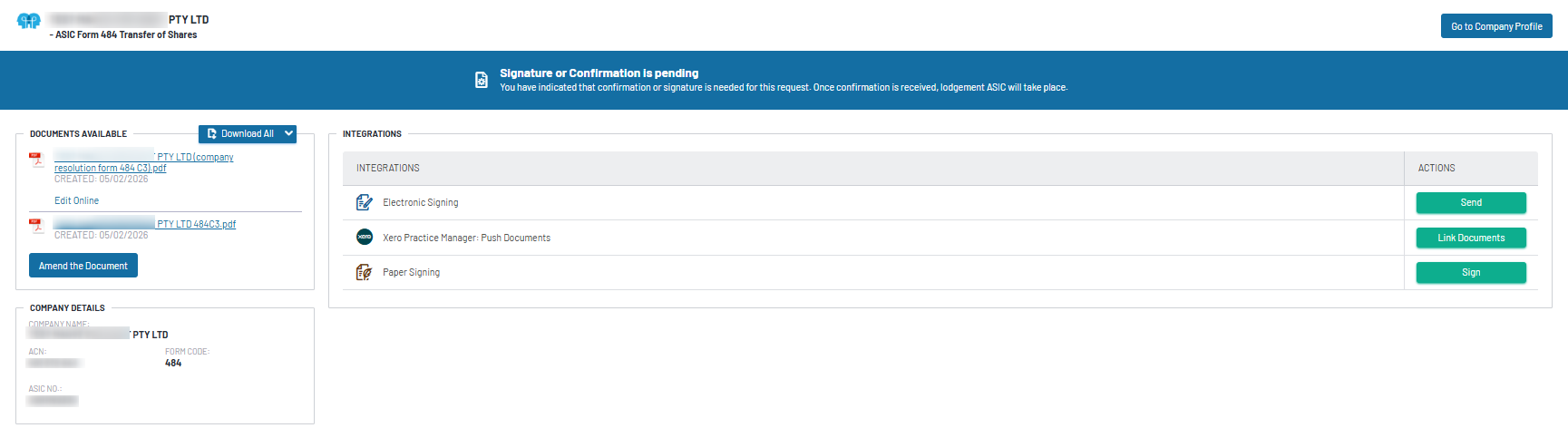Send document for Electronic Signing

(1471, 203)
